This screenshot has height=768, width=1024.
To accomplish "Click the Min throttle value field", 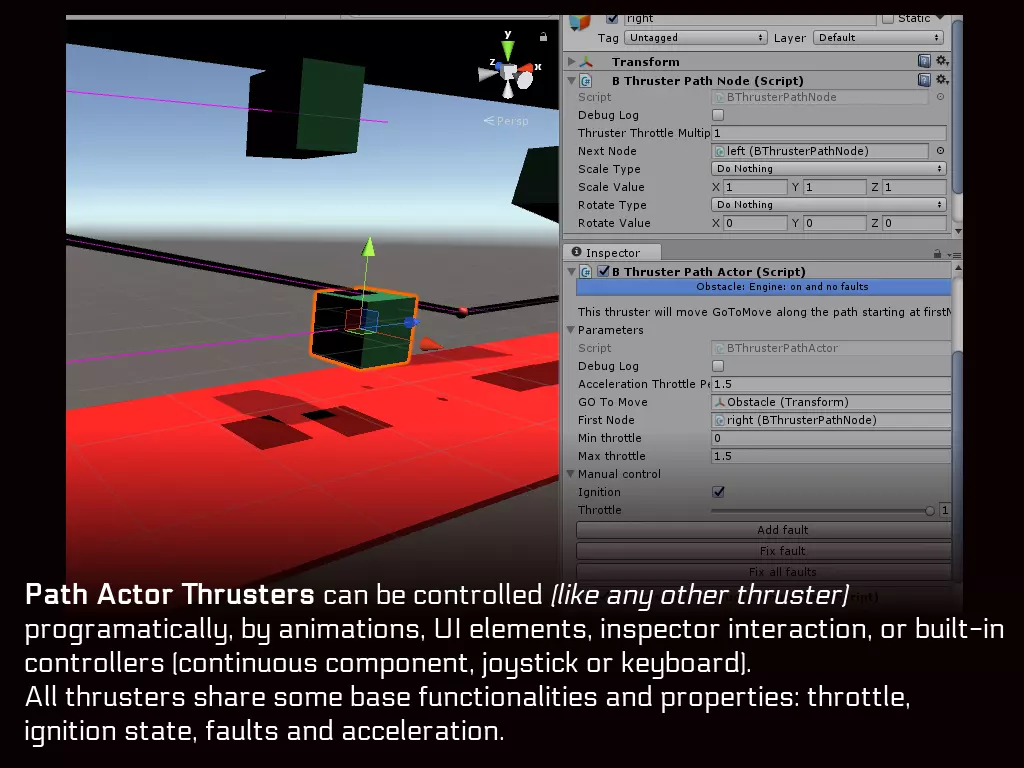I will [831, 438].
